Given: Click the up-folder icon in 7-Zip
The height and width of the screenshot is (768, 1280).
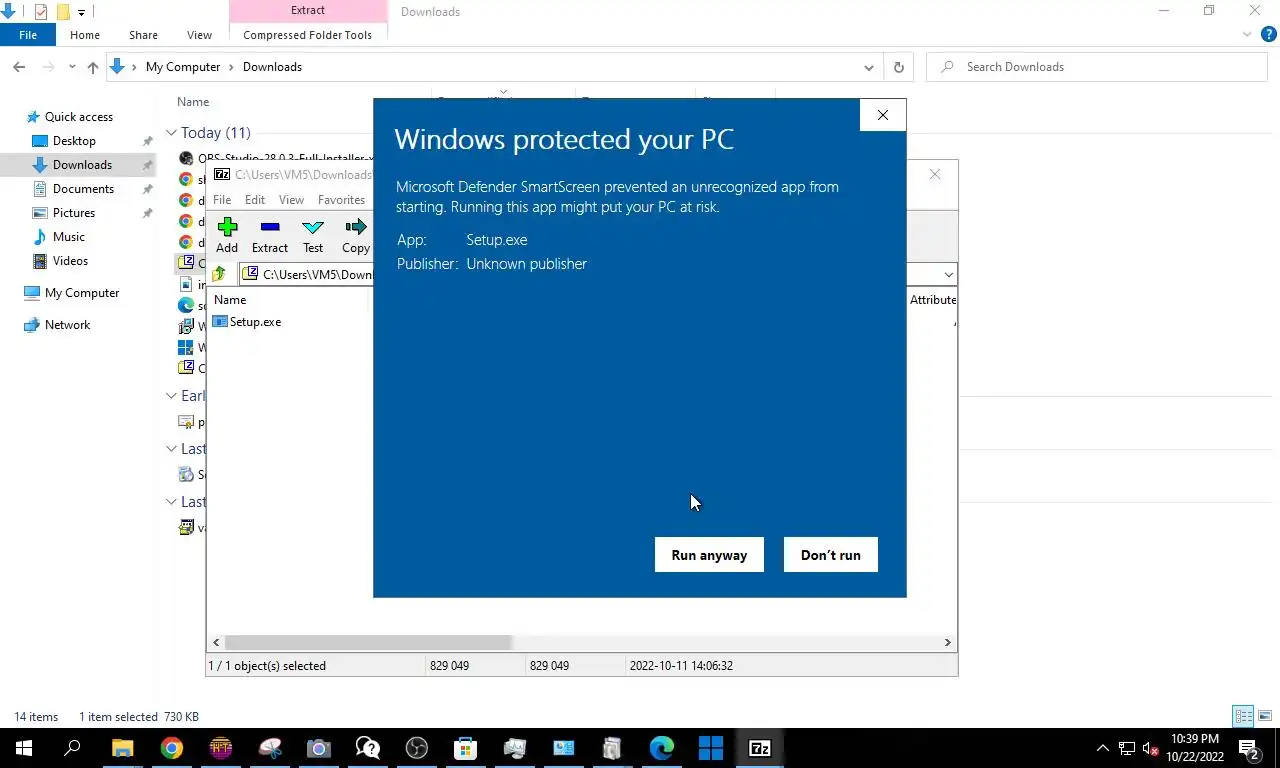Looking at the screenshot, I should click(x=220, y=274).
